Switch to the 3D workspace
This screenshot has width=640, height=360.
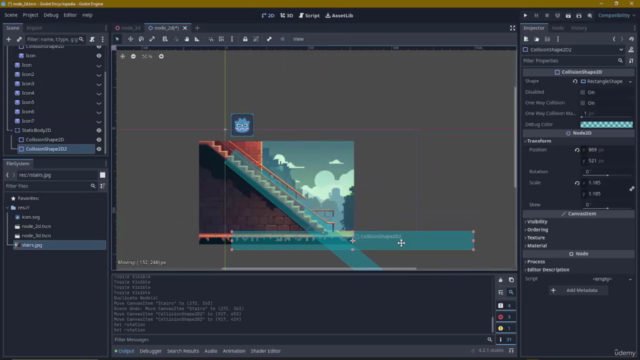[x=287, y=16]
